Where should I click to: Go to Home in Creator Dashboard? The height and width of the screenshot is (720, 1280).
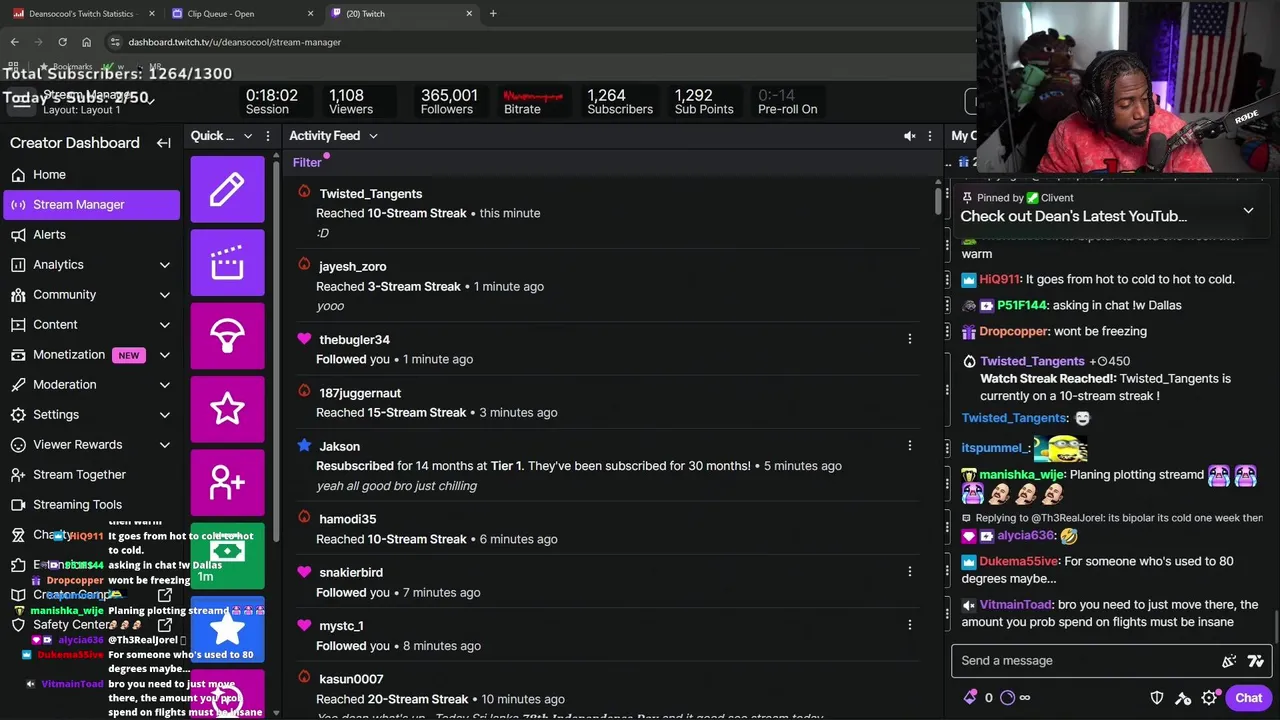click(91, 175)
